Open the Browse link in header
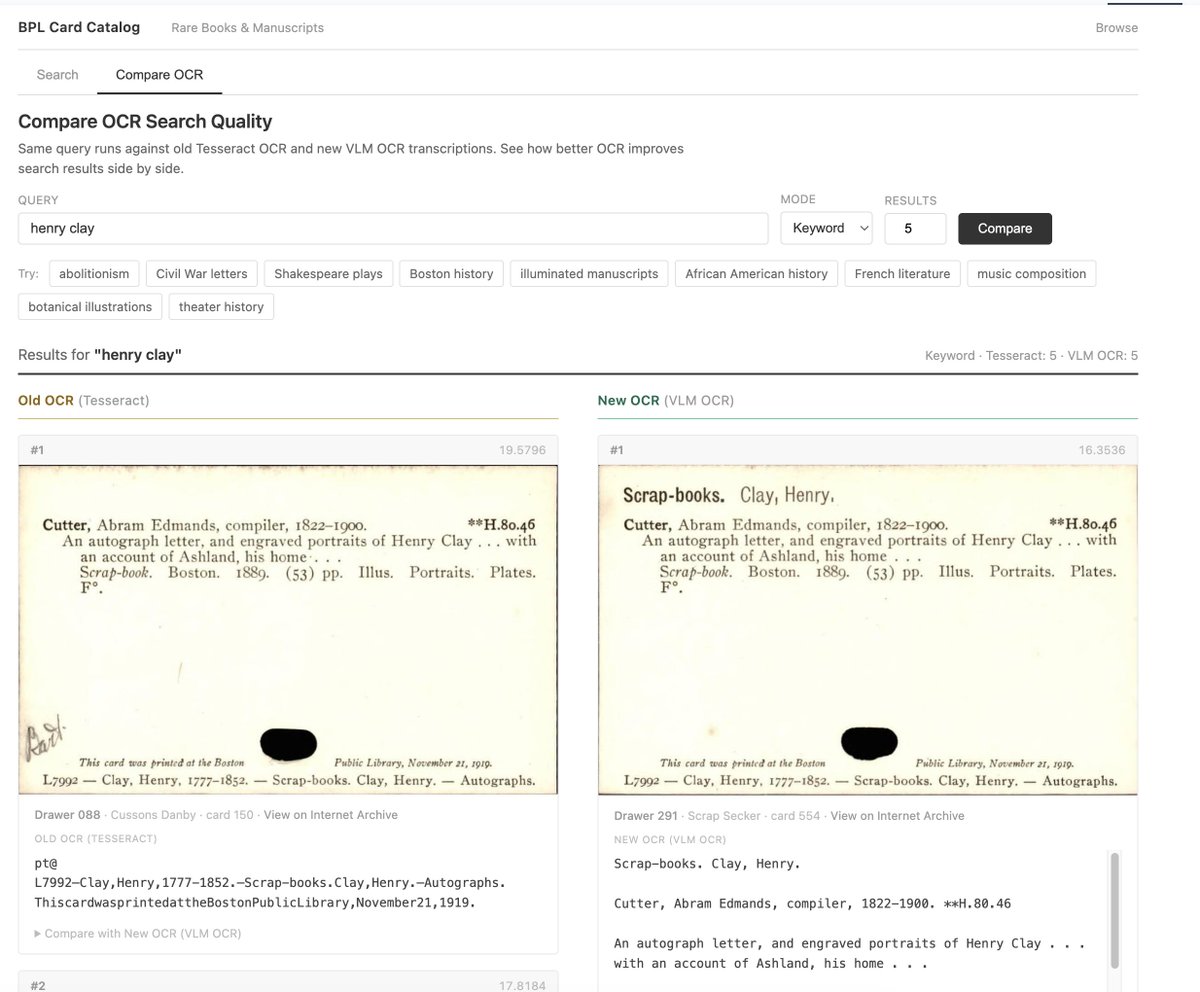 (1116, 27)
